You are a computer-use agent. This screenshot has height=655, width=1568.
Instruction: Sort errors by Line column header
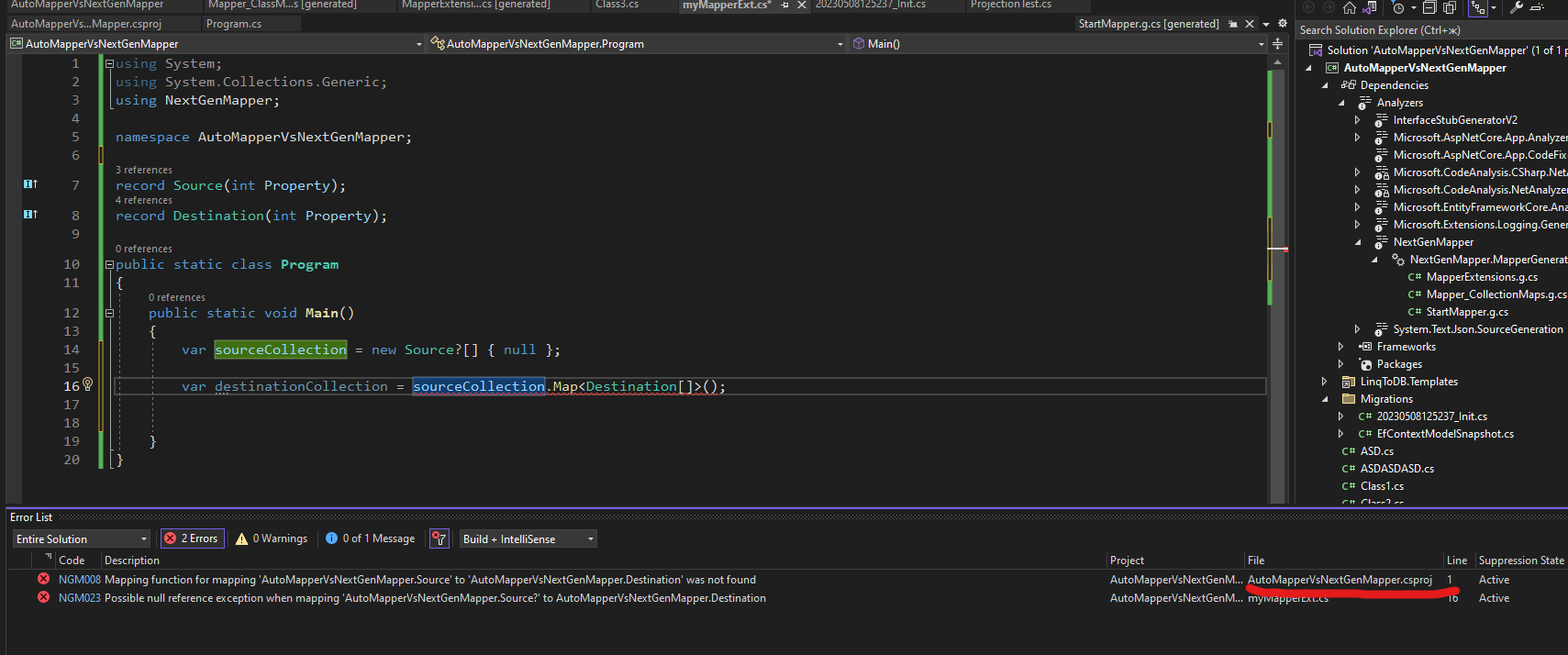pos(1457,561)
